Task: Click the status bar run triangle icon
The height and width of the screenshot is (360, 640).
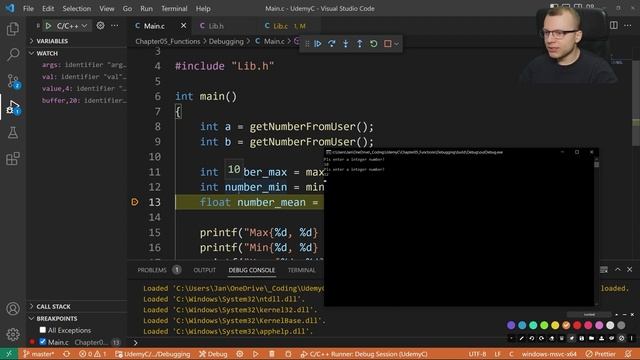Action: [x=256, y=354]
